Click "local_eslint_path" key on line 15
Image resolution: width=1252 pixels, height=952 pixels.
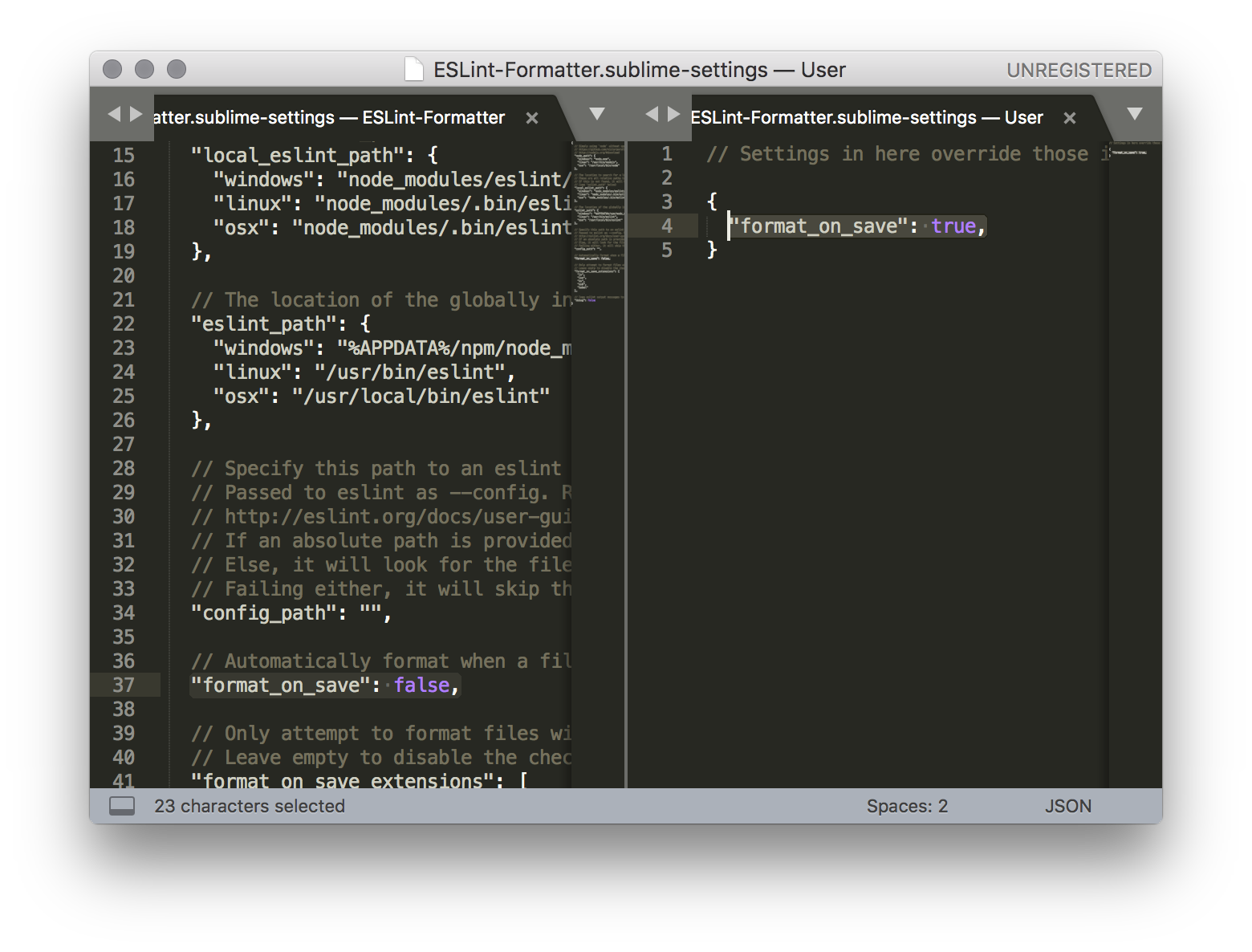(x=302, y=155)
